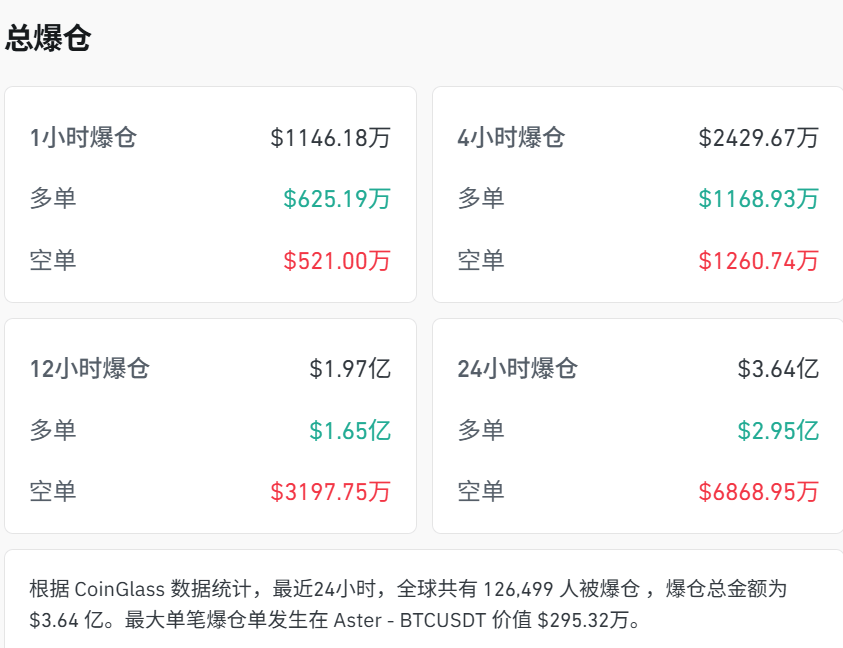This screenshot has width=843, height=648.
Task: Click 24-hour short value $6868.95万
Action: (x=758, y=492)
